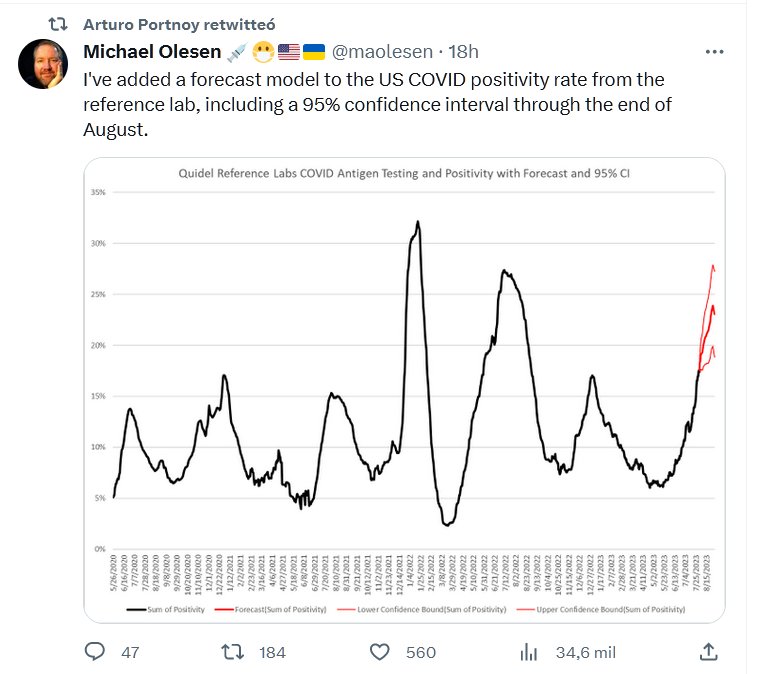Click the tweet text about forecast model

[x=375, y=104]
